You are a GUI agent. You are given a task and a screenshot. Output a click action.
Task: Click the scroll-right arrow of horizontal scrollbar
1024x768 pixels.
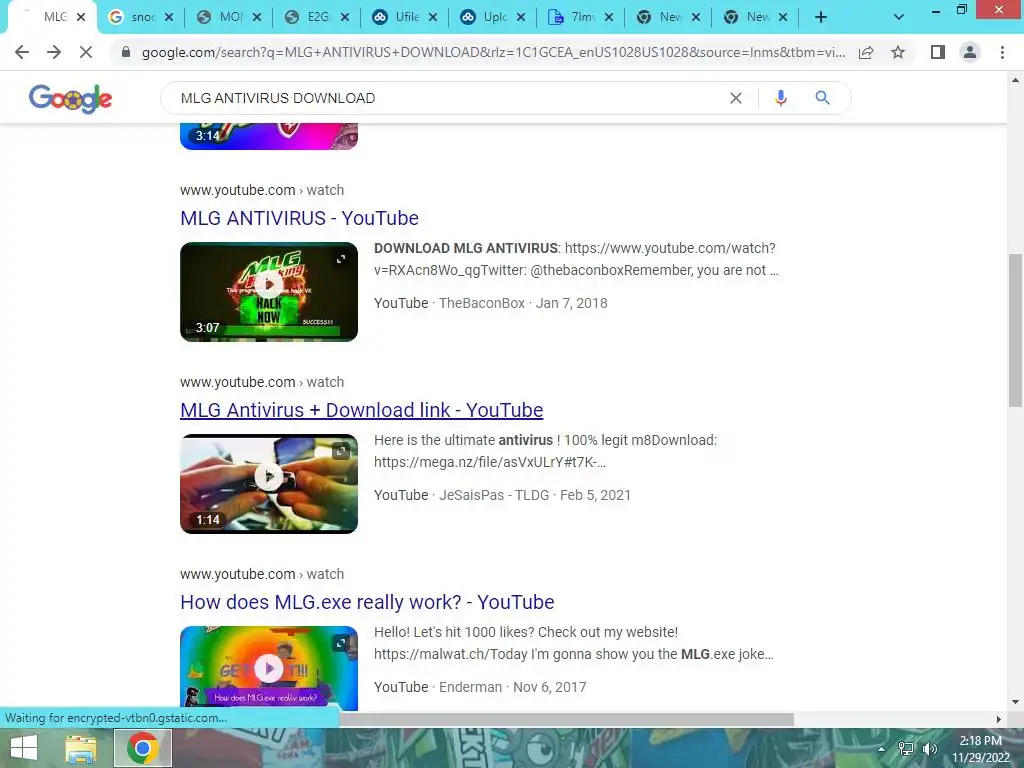pos(998,719)
